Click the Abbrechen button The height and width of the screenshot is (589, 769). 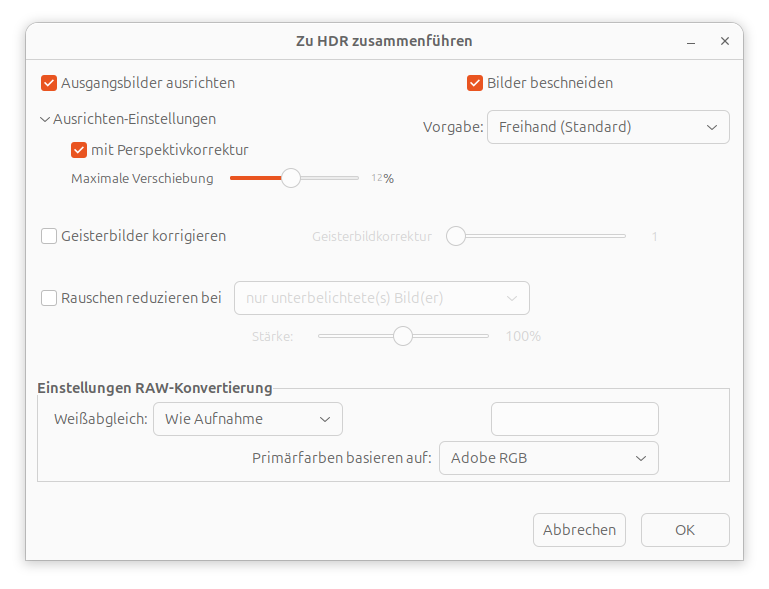[x=579, y=530]
